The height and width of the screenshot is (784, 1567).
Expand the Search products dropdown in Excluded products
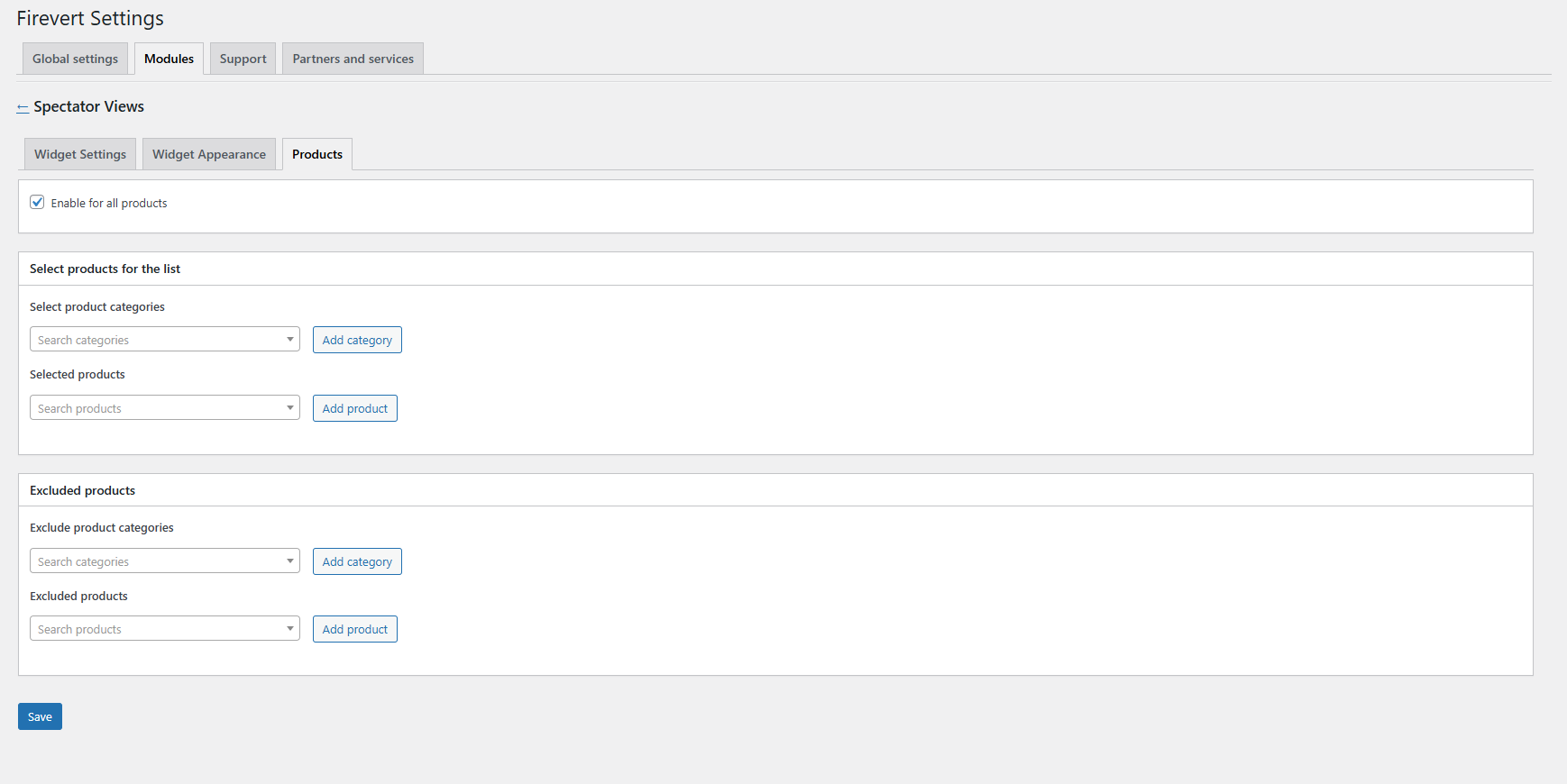(165, 629)
